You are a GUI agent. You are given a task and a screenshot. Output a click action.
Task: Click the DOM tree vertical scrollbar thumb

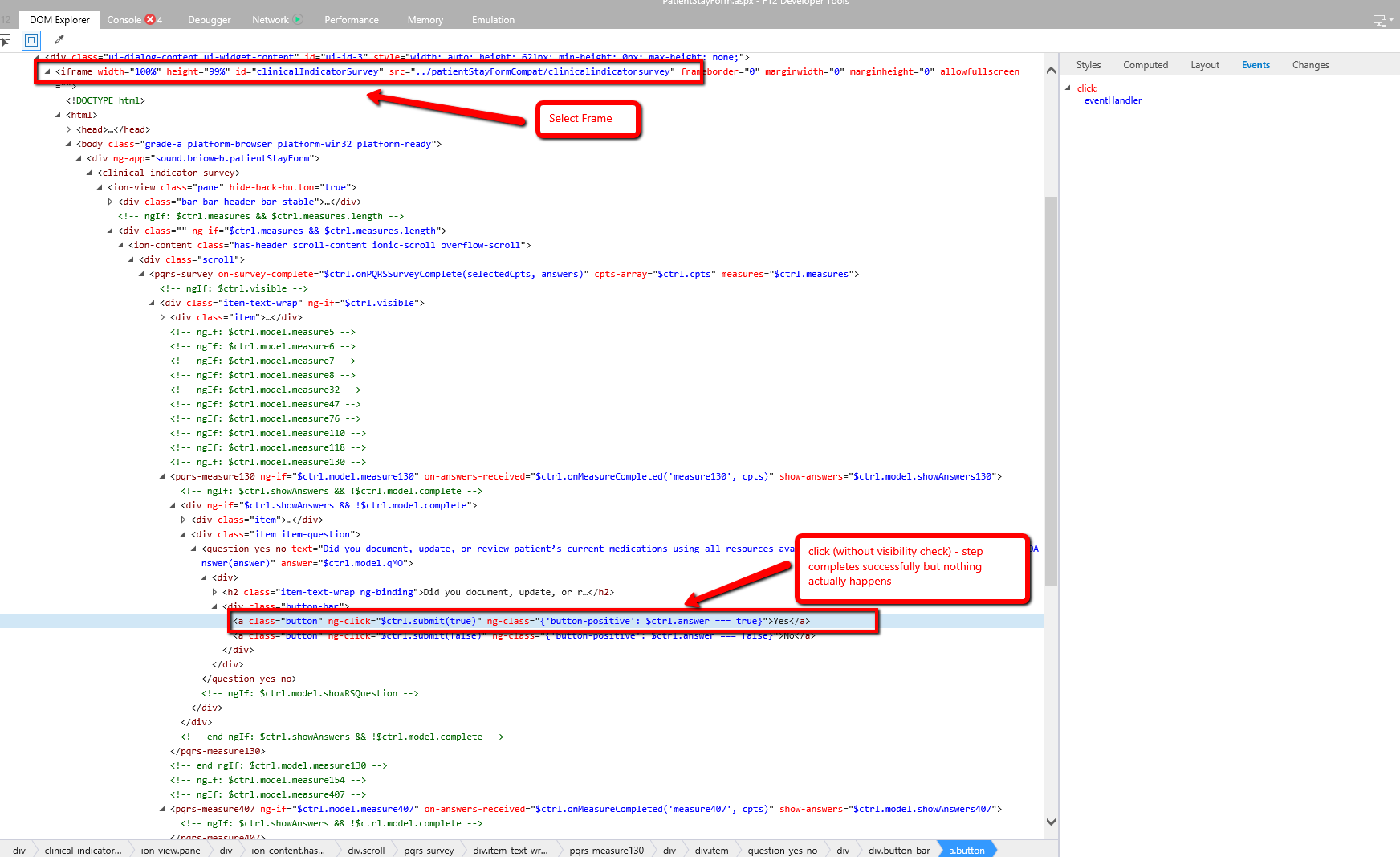point(1051,390)
